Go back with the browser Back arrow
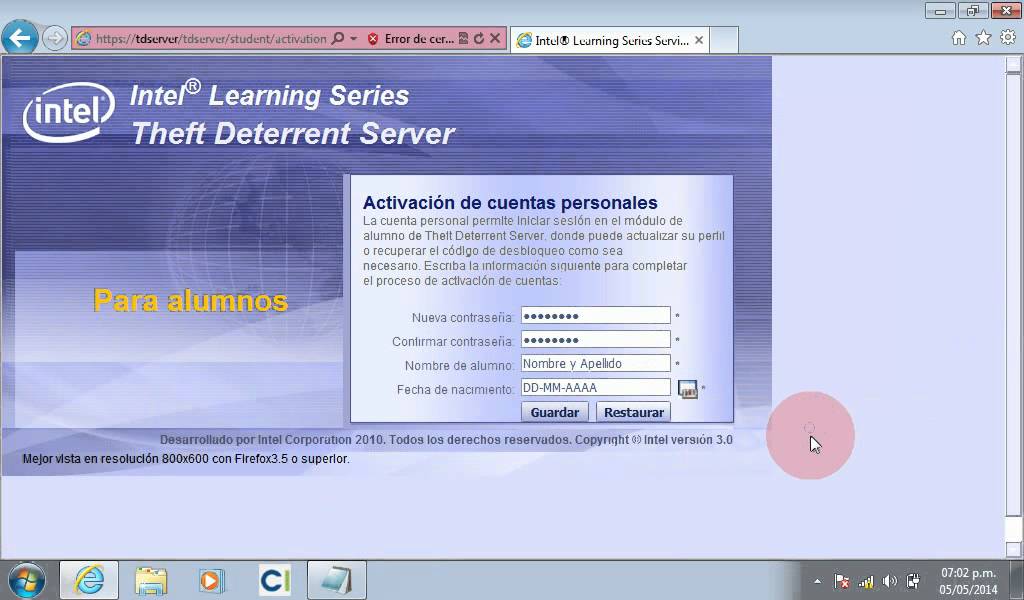This screenshot has height=600, width=1024. (20, 39)
